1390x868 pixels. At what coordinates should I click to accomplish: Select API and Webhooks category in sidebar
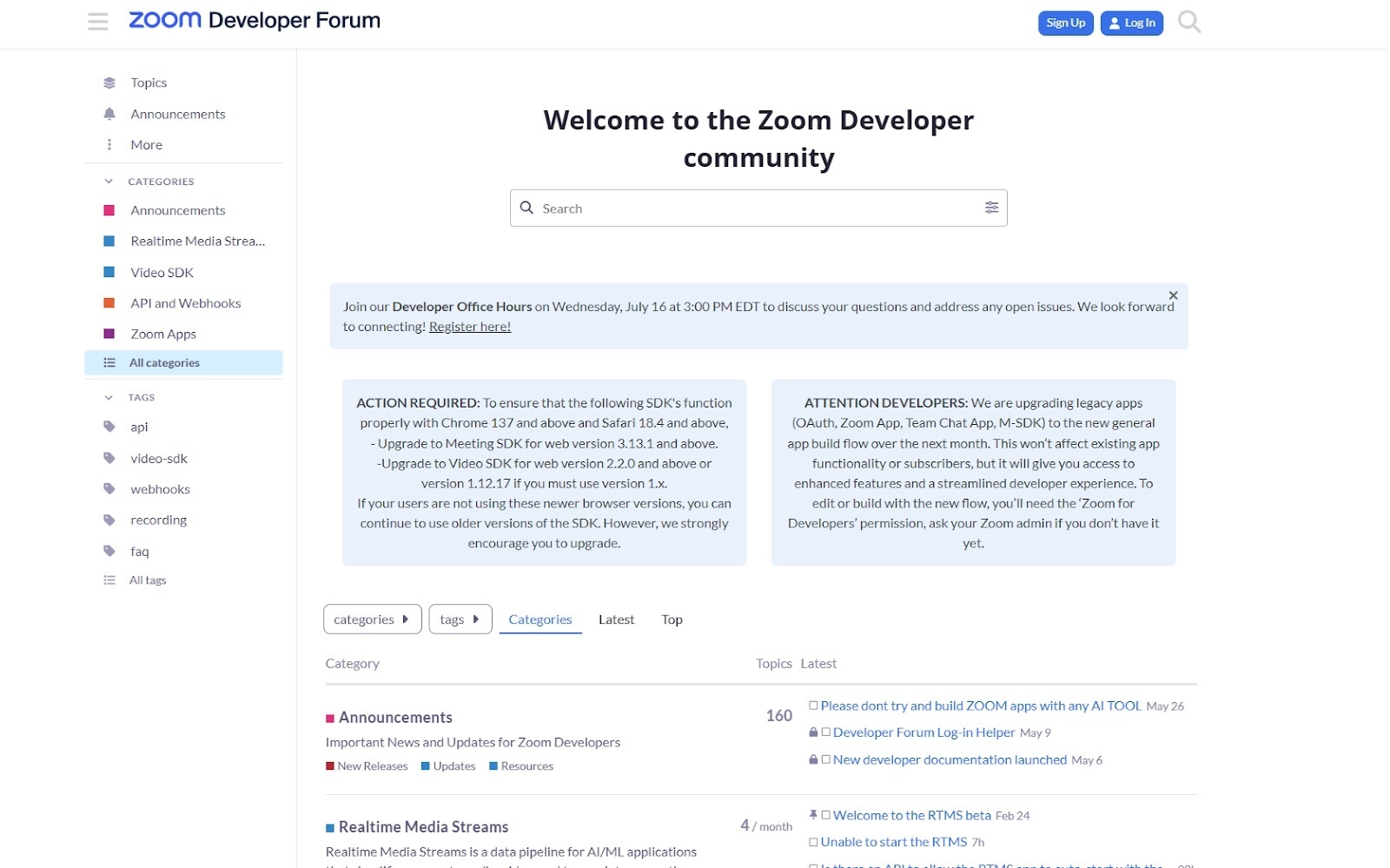(186, 303)
